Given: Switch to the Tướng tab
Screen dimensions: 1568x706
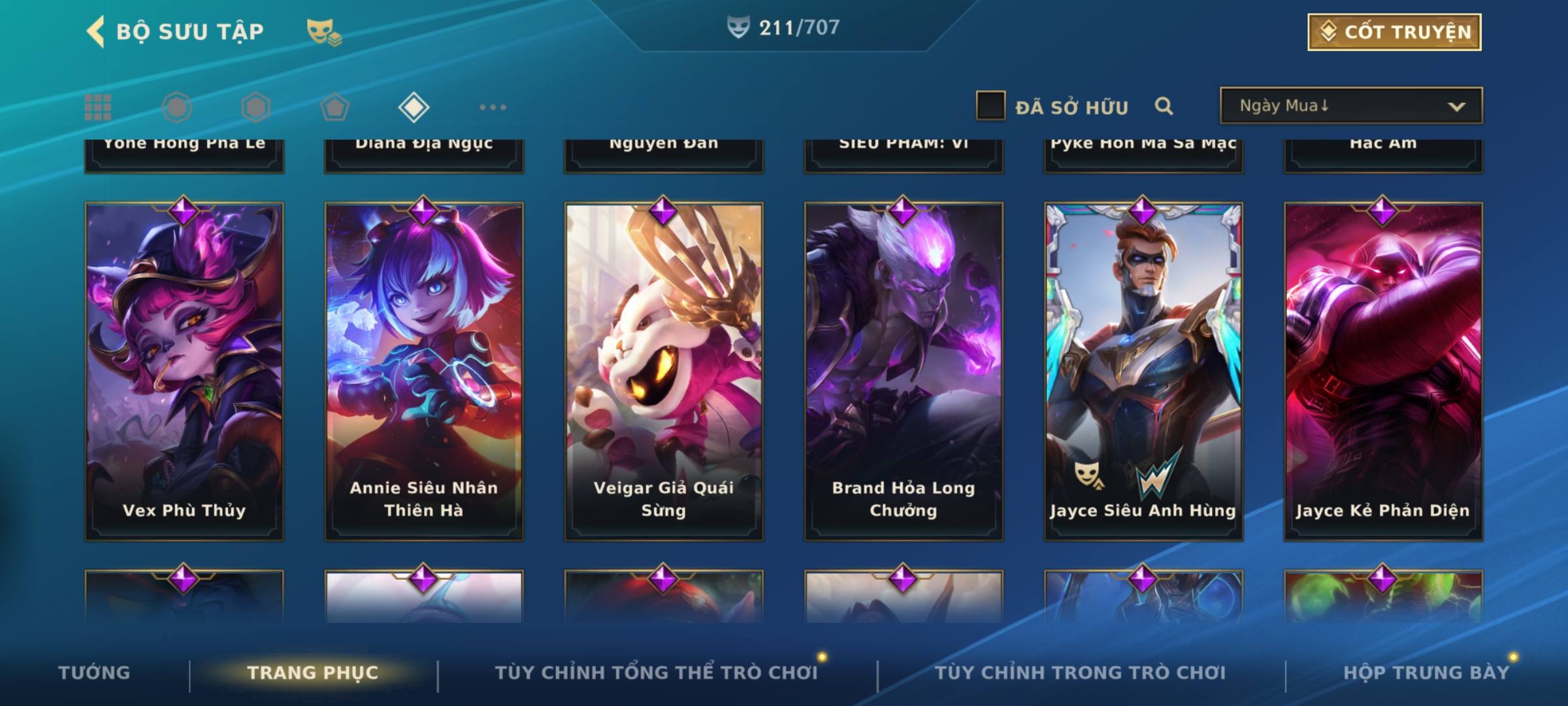Looking at the screenshot, I should point(94,672).
